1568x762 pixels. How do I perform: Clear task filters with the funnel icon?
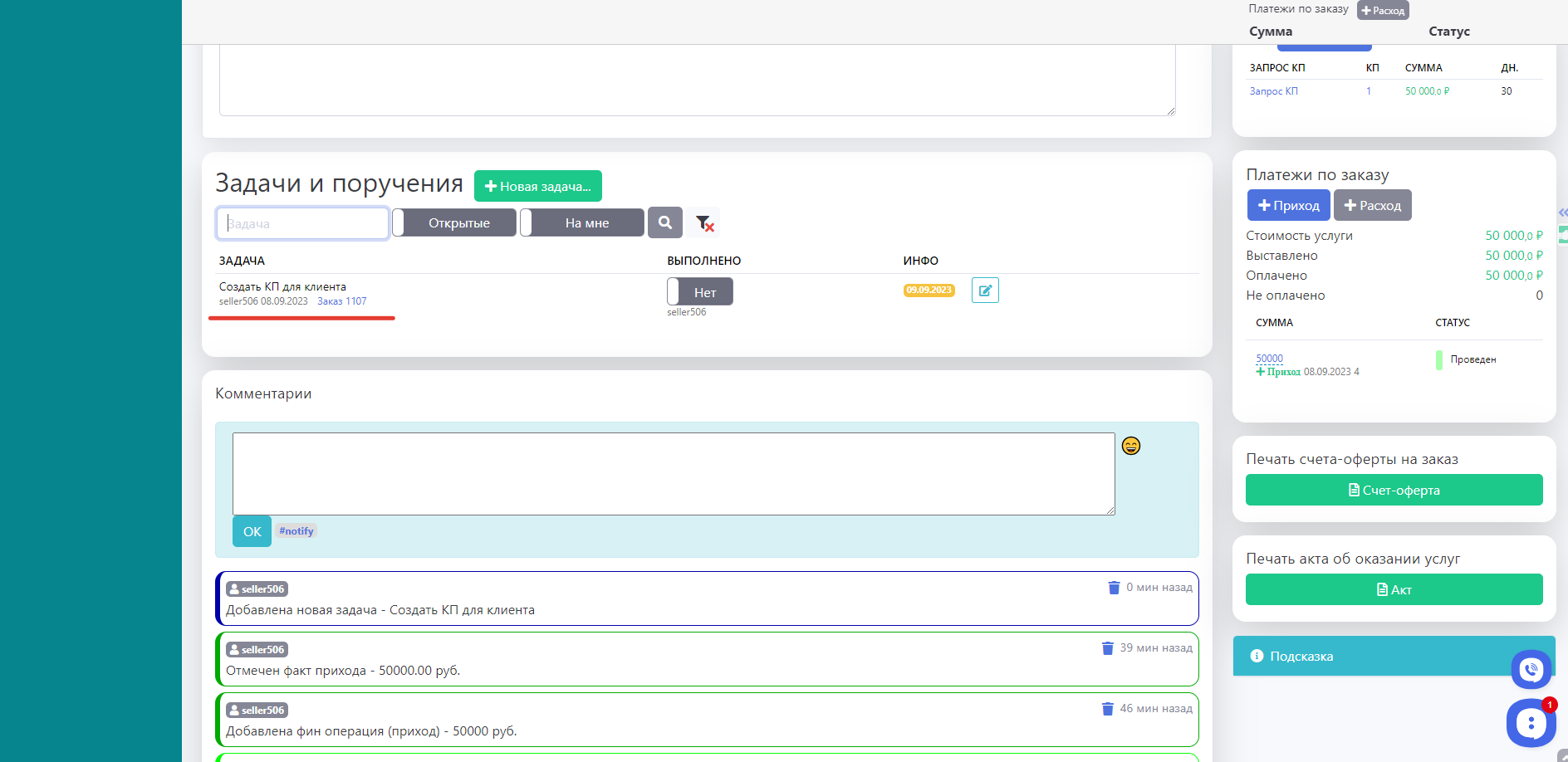pos(704,222)
